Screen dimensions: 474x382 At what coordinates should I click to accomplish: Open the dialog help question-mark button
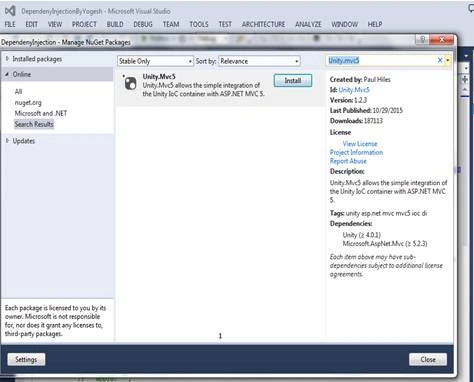(x=422, y=40)
